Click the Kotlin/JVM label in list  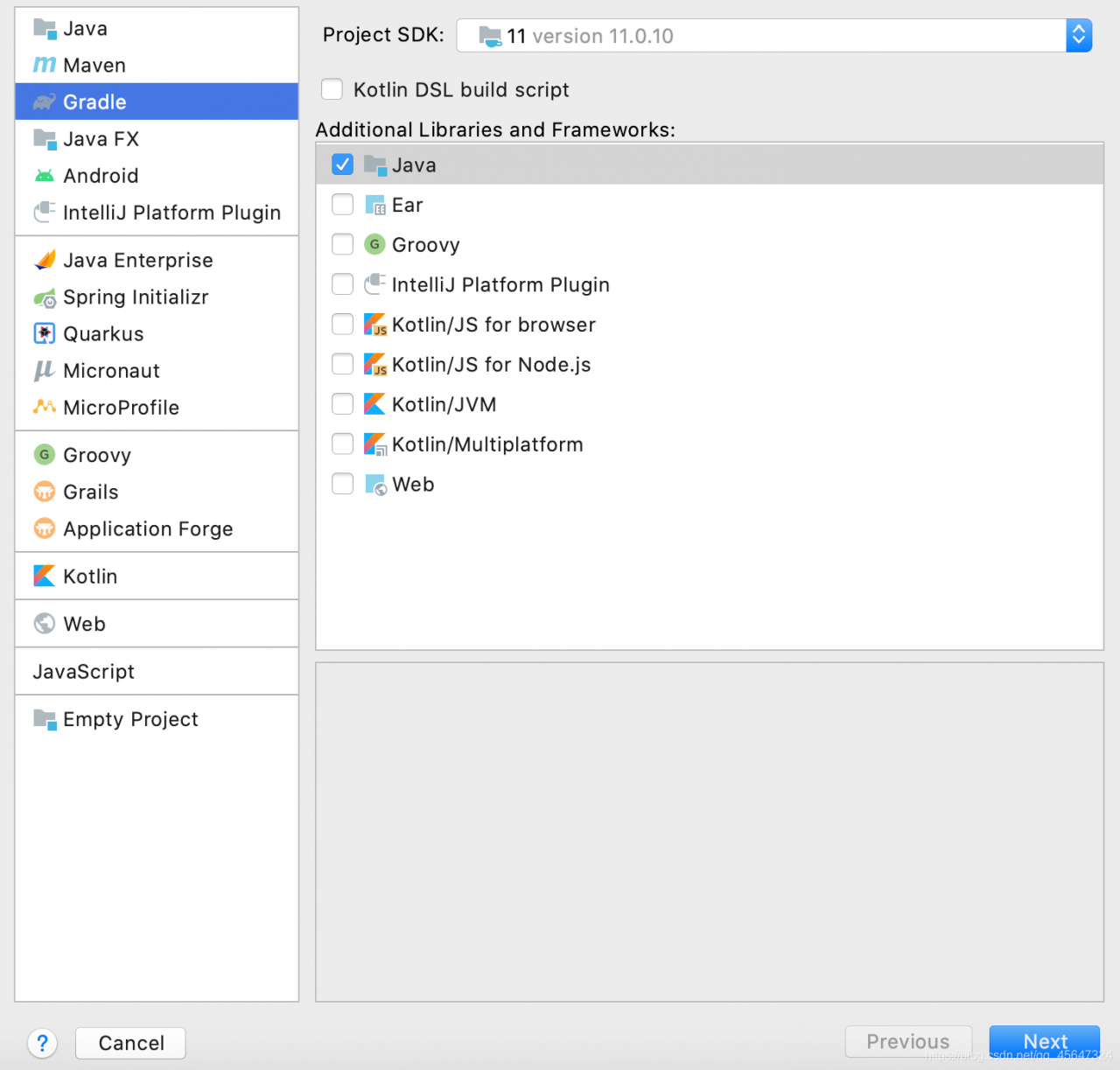point(444,404)
